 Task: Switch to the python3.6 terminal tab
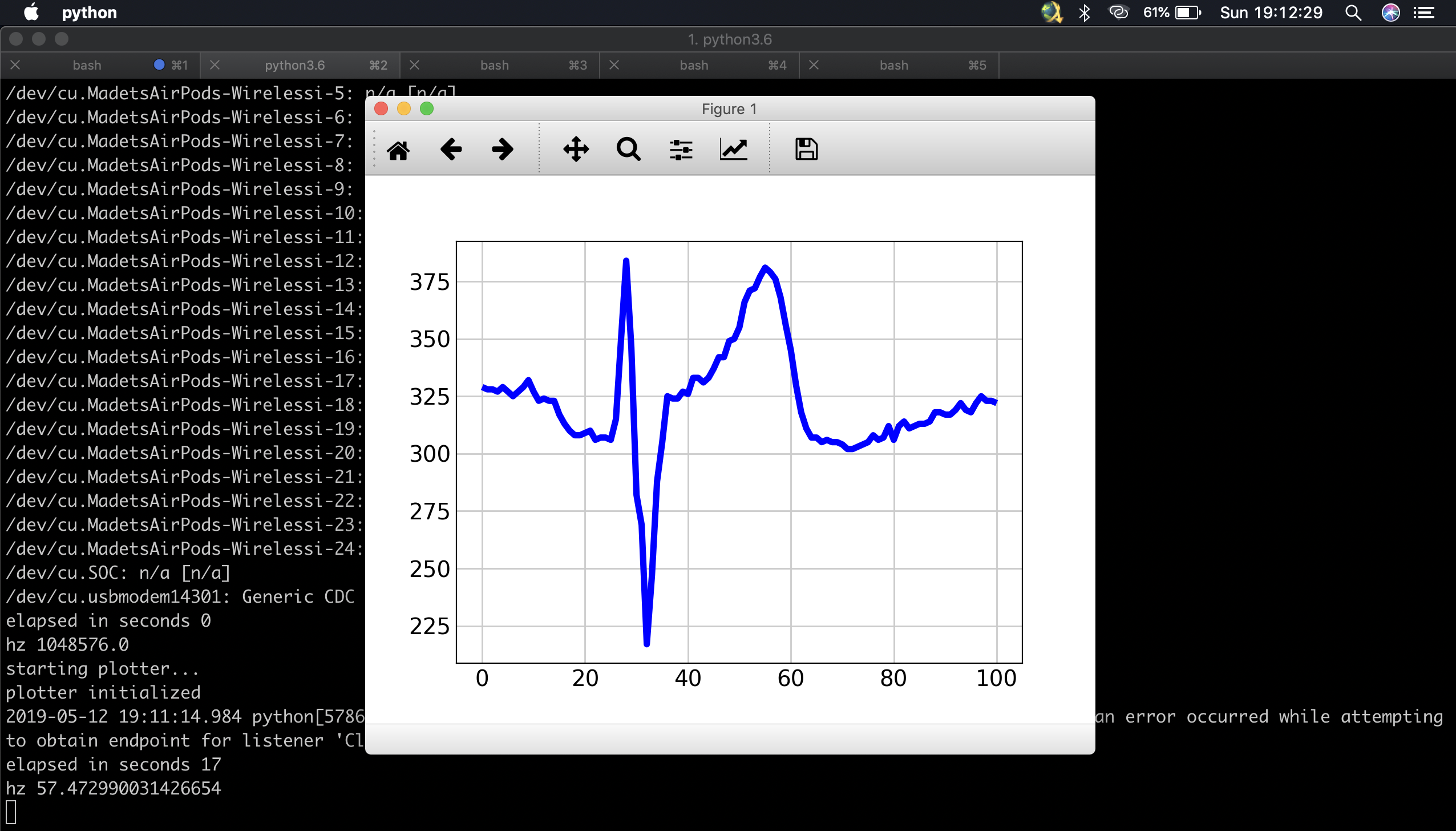click(x=294, y=65)
